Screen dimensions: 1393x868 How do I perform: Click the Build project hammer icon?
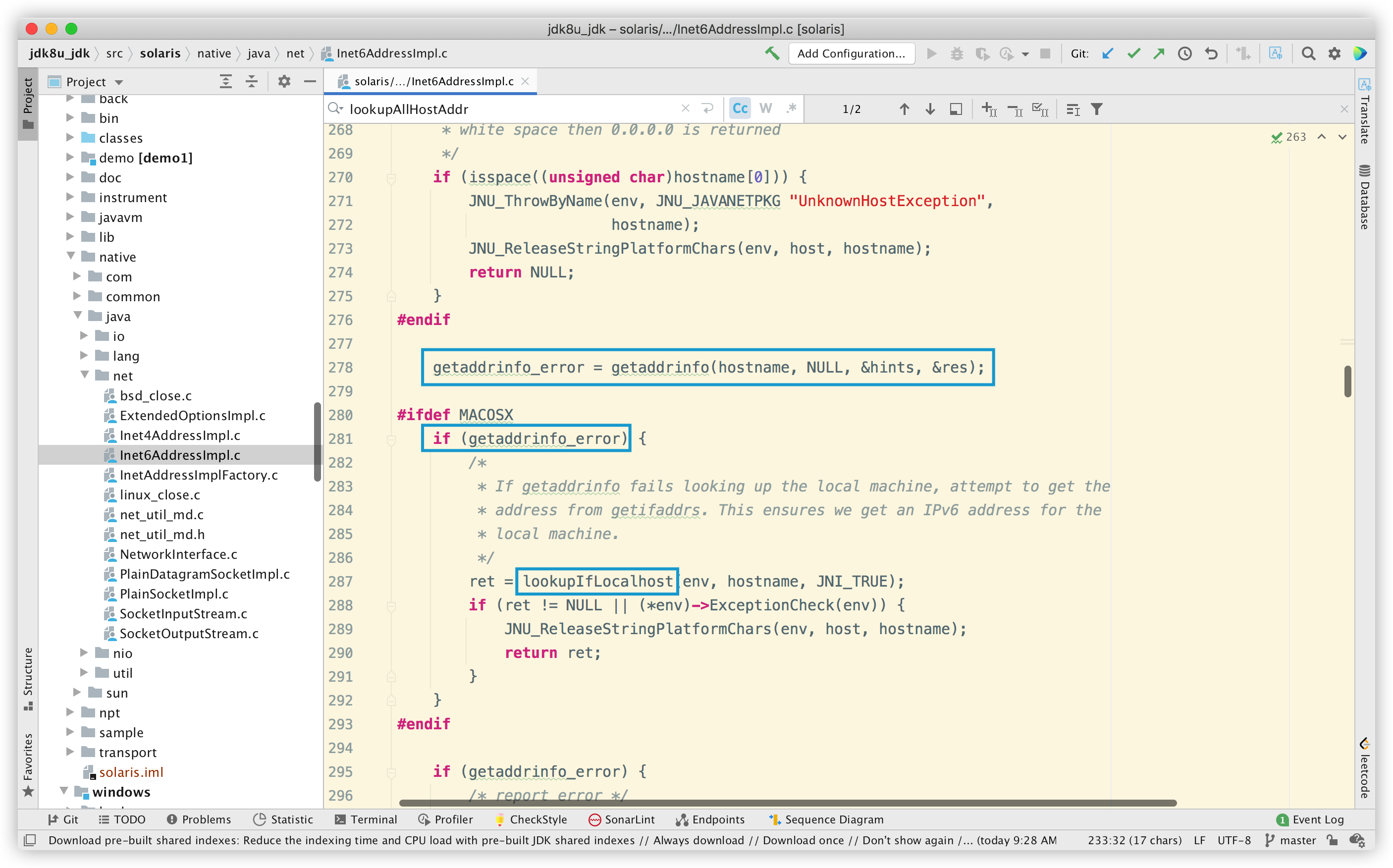(772, 54)
